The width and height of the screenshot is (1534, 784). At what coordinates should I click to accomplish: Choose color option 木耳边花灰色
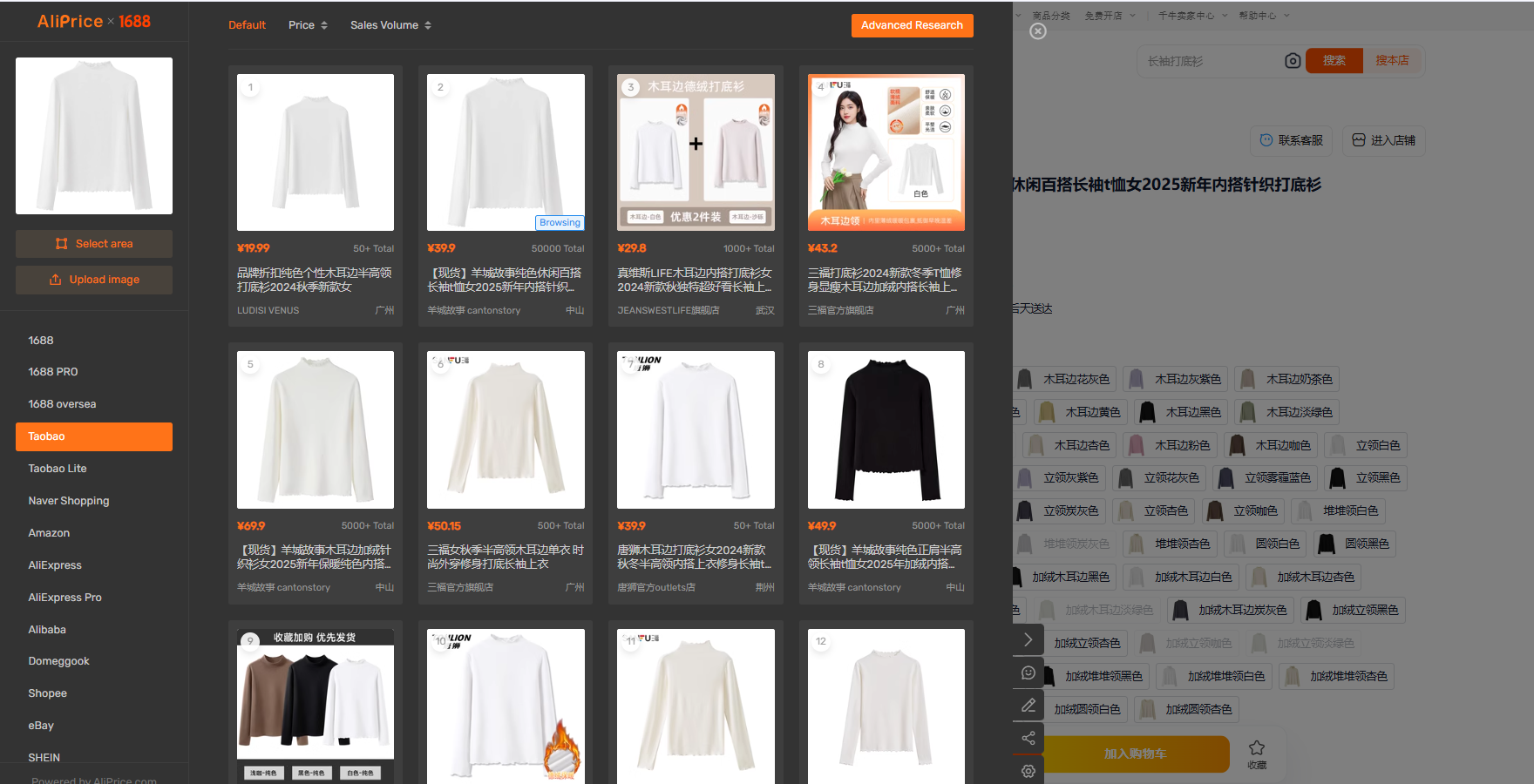(x=1064, y=379)
